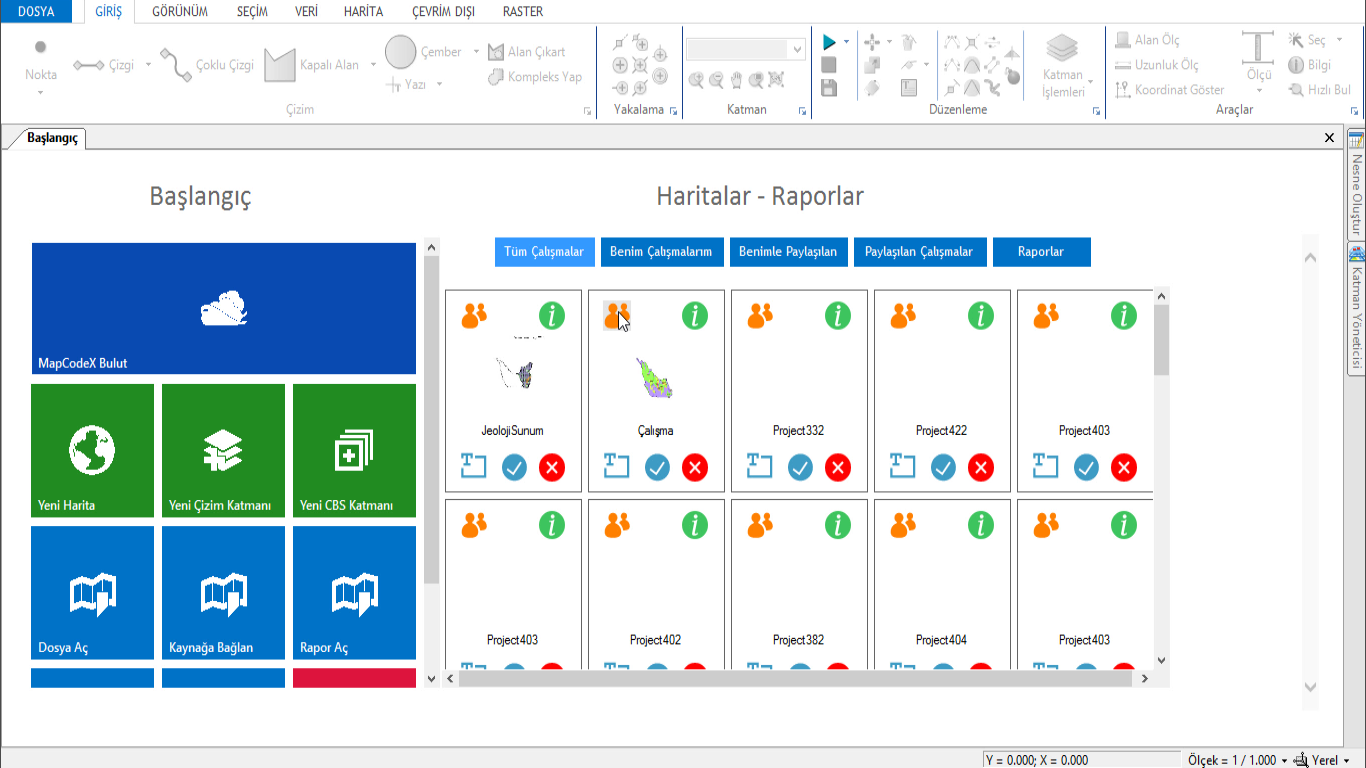
Task: Click the share users icon on Project422 card
Action: [x=903, y=316]
